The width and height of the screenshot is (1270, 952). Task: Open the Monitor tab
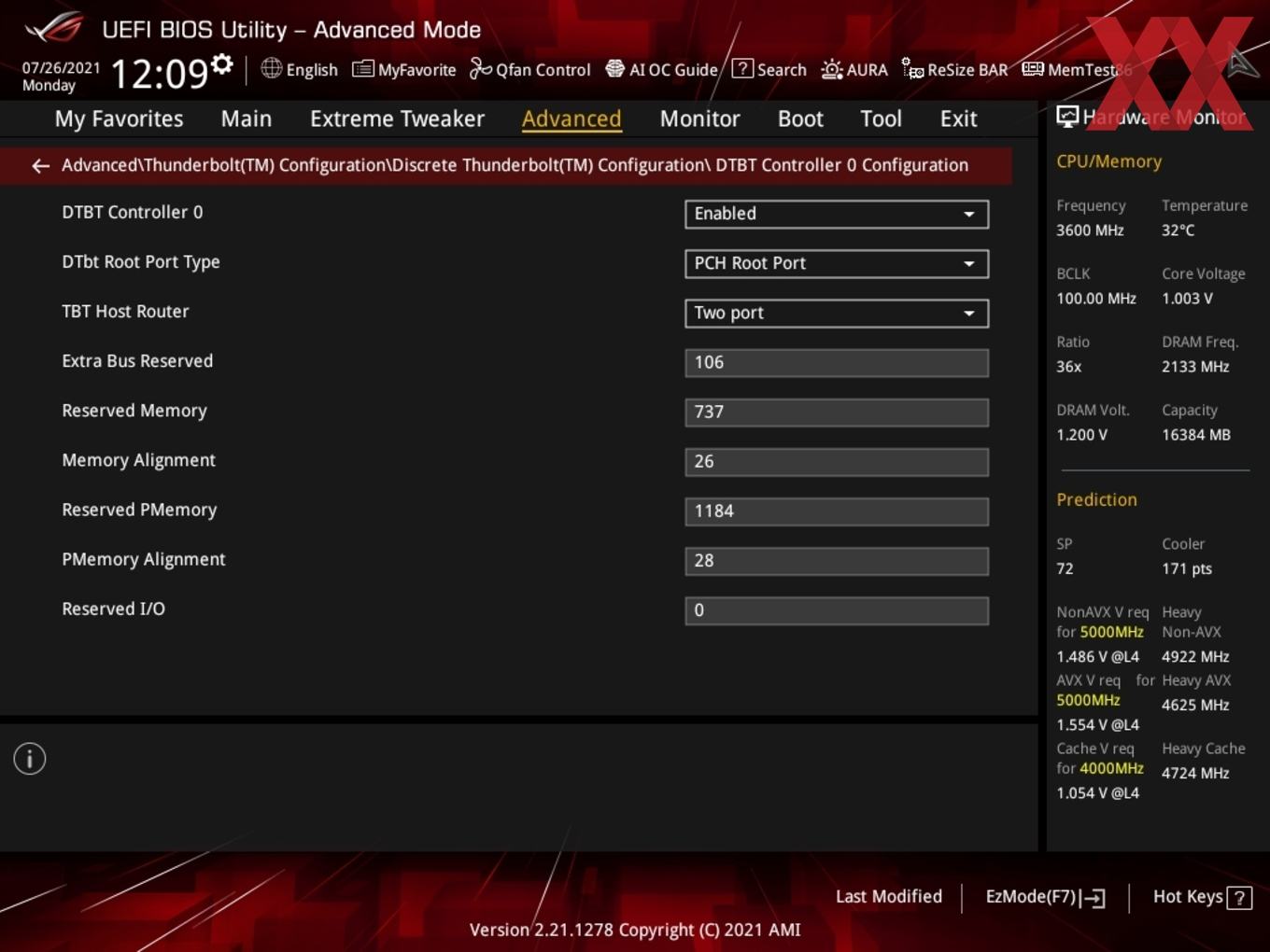(699, 119)
